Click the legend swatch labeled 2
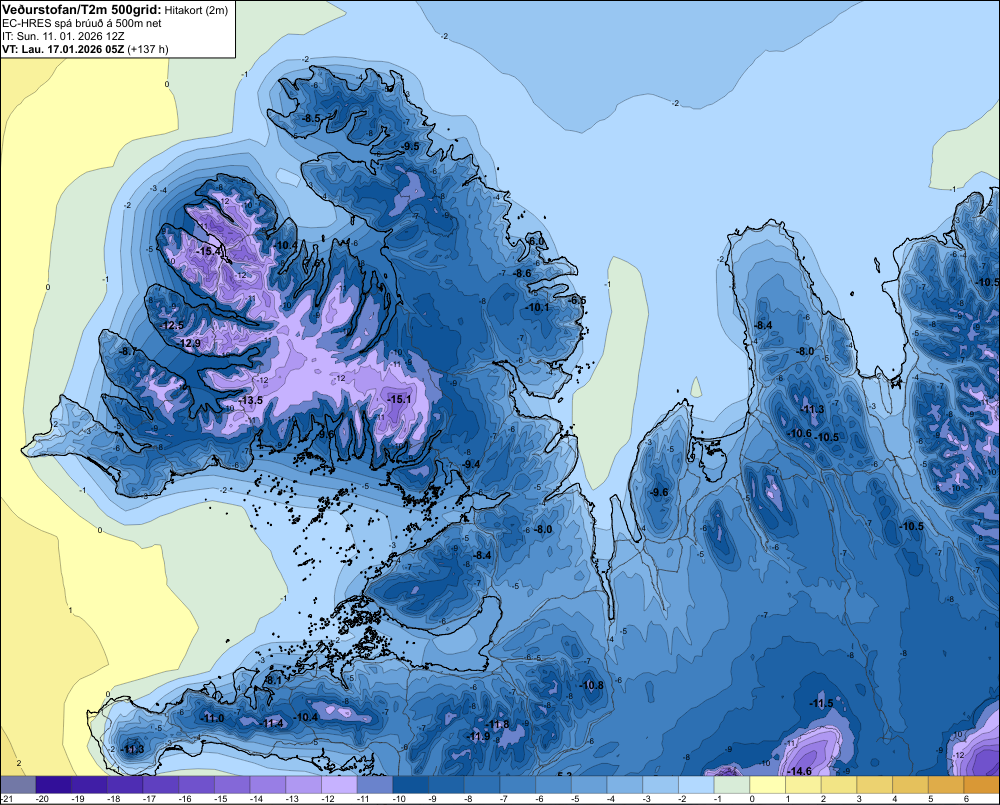 pos(839,785)
